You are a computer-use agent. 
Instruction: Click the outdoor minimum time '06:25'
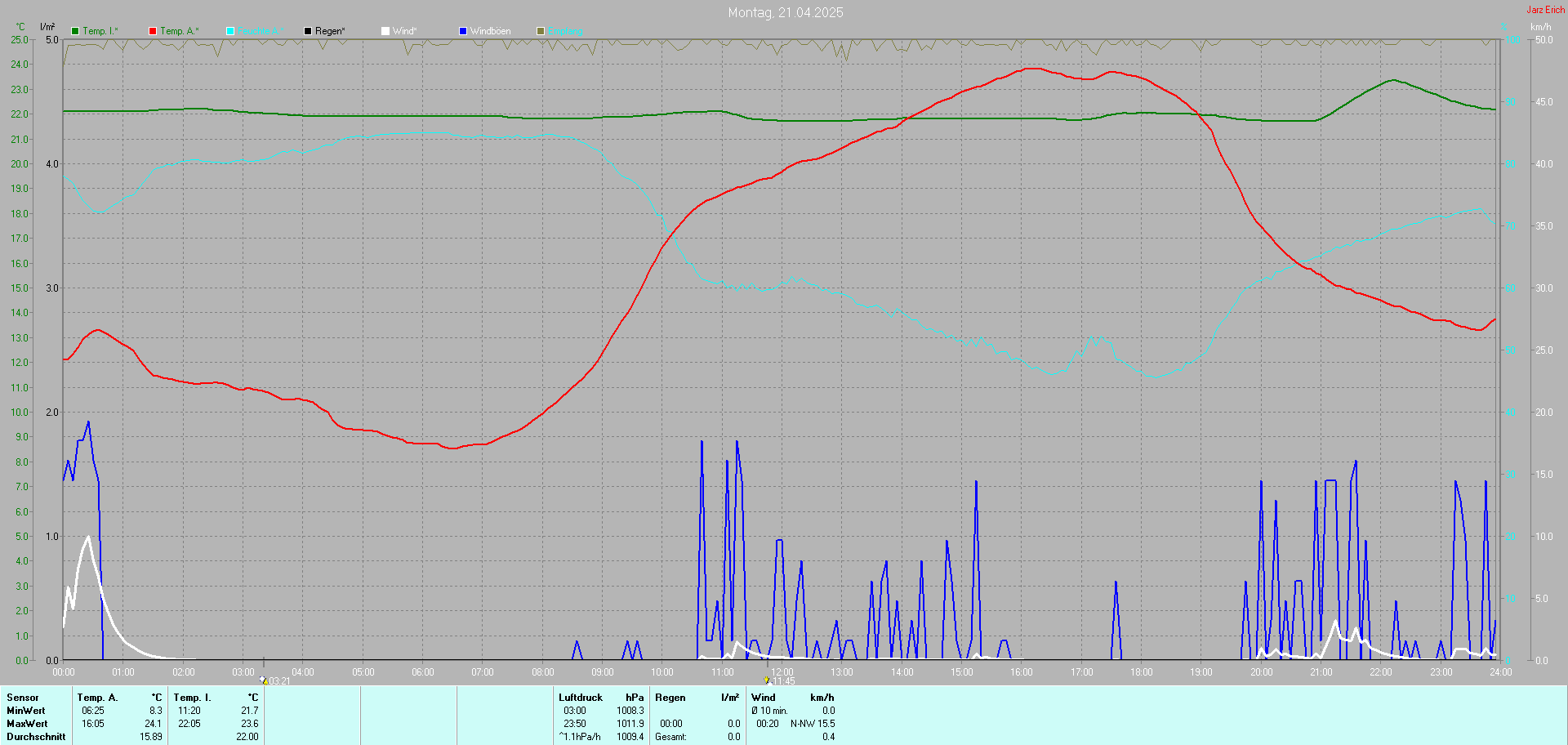[93, 711]
